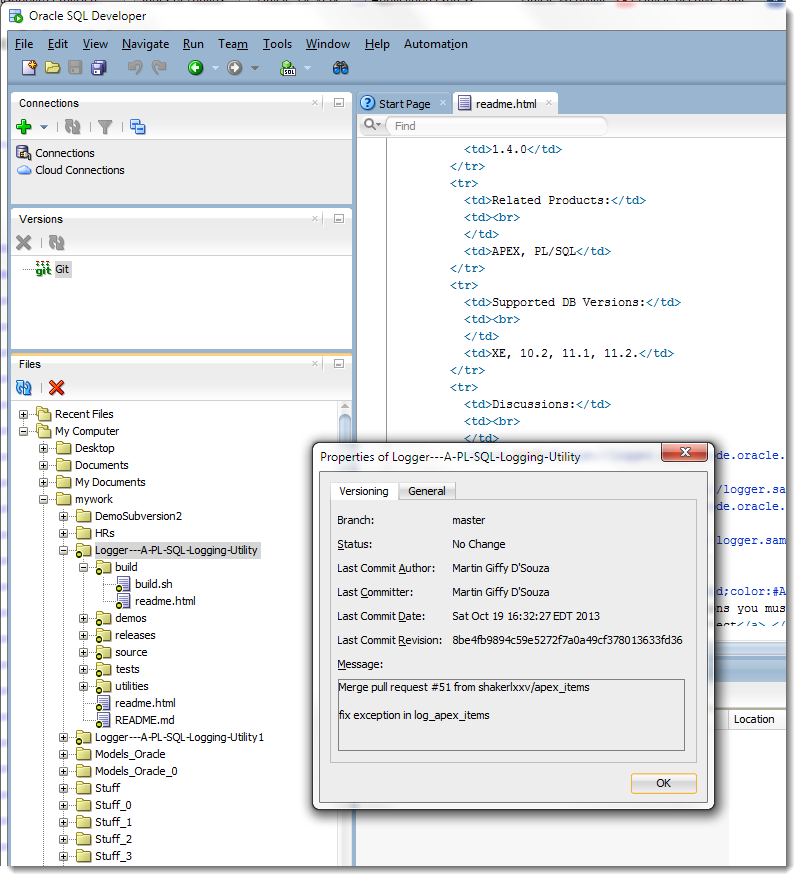Expand the Desktop folder
This screenshot has height=881, width=801.
tap(43, 448)
